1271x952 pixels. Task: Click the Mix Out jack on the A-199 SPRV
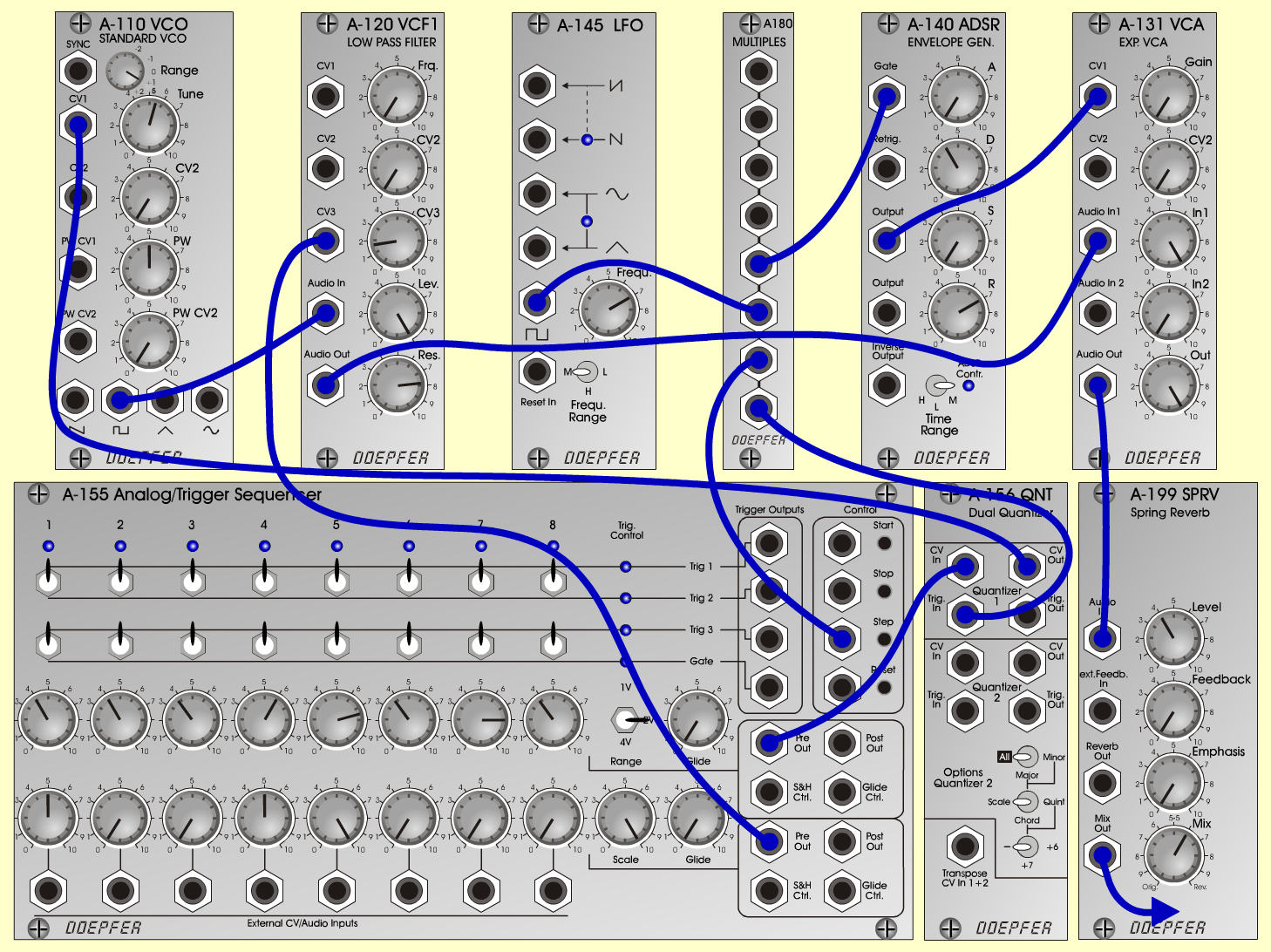click(x=1102, y=854)
